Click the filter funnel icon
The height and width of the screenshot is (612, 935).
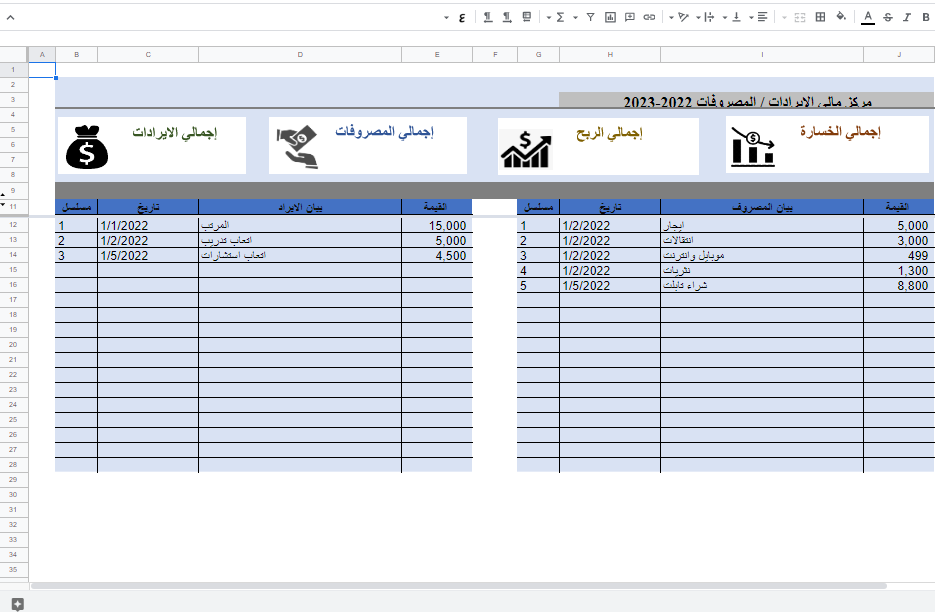(590, 17)
